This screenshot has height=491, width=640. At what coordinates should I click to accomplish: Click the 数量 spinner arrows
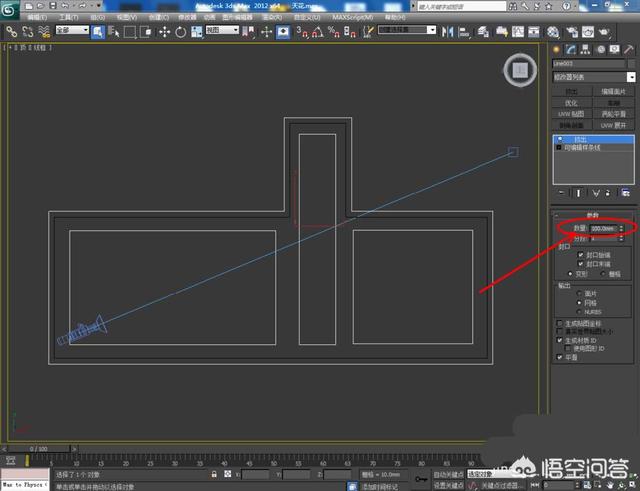[x=621, y=229]
